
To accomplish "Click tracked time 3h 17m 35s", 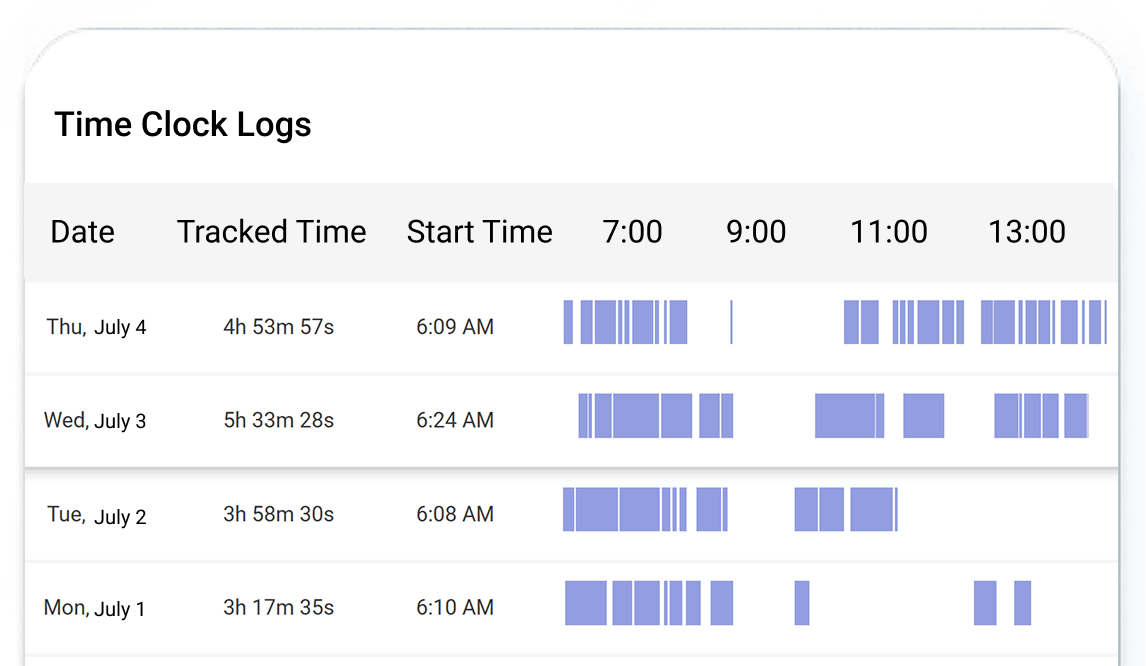I will (278, 608).
